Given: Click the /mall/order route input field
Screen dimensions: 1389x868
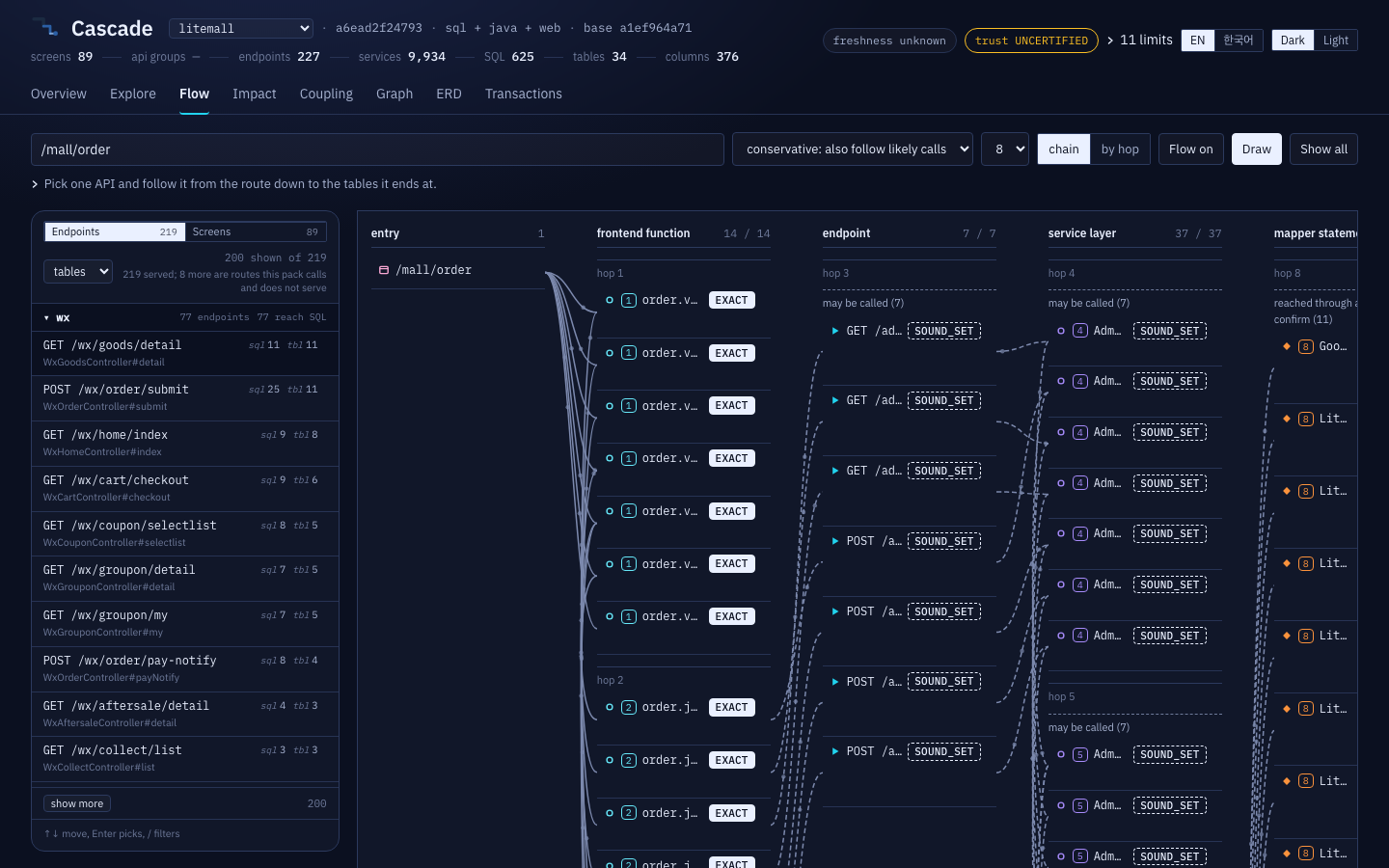Looking at the screenshot, I should click(x=377, y=149).
